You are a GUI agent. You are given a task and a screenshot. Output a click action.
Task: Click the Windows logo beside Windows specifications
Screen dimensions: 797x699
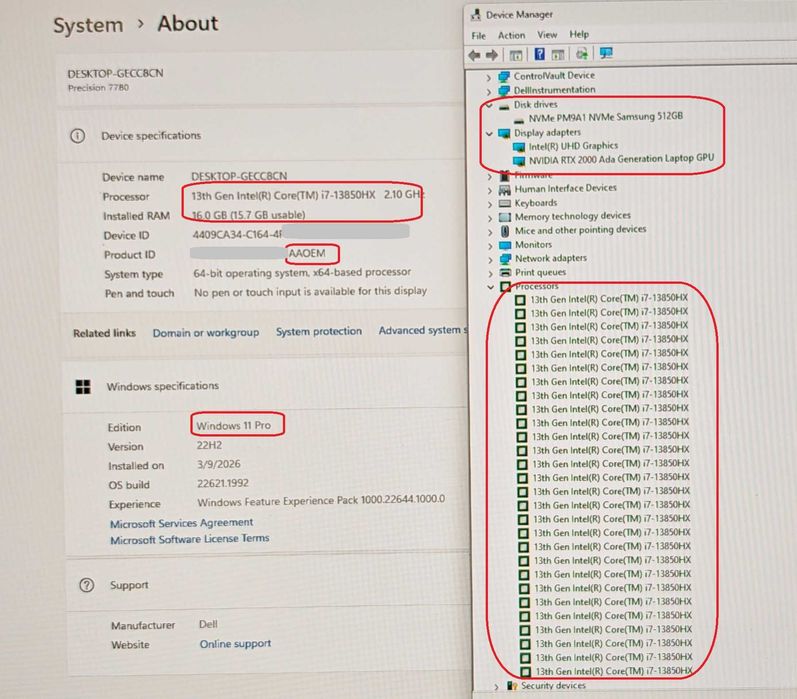(83, 387)
